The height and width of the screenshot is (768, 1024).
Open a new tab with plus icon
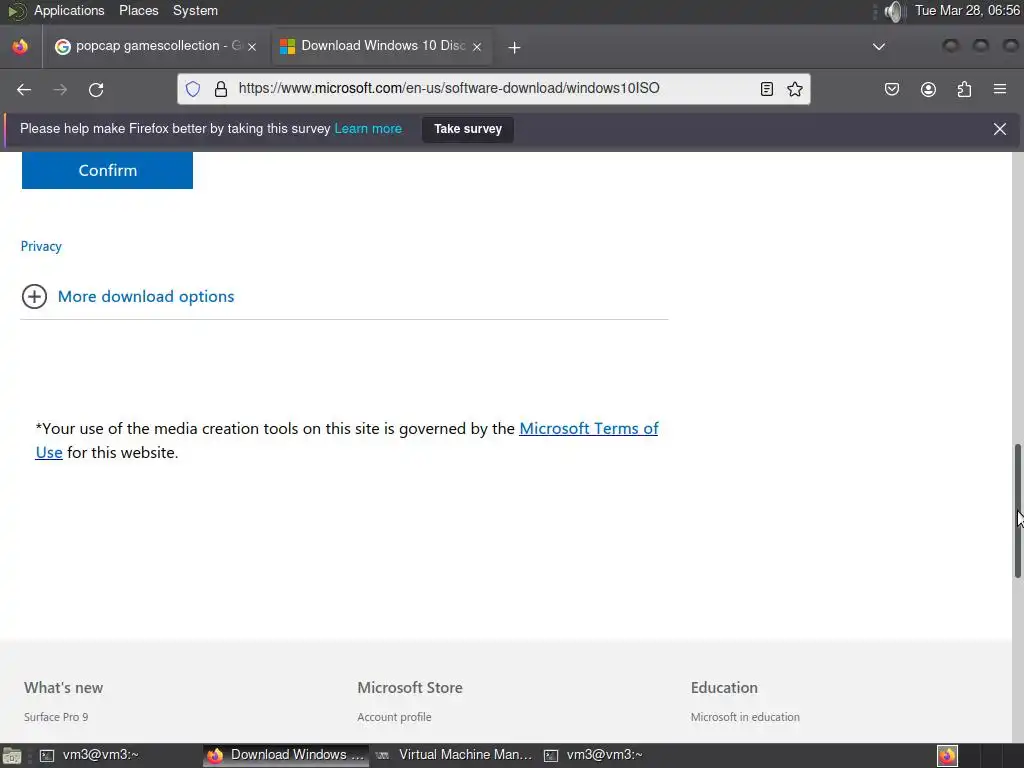coord(515,47)
